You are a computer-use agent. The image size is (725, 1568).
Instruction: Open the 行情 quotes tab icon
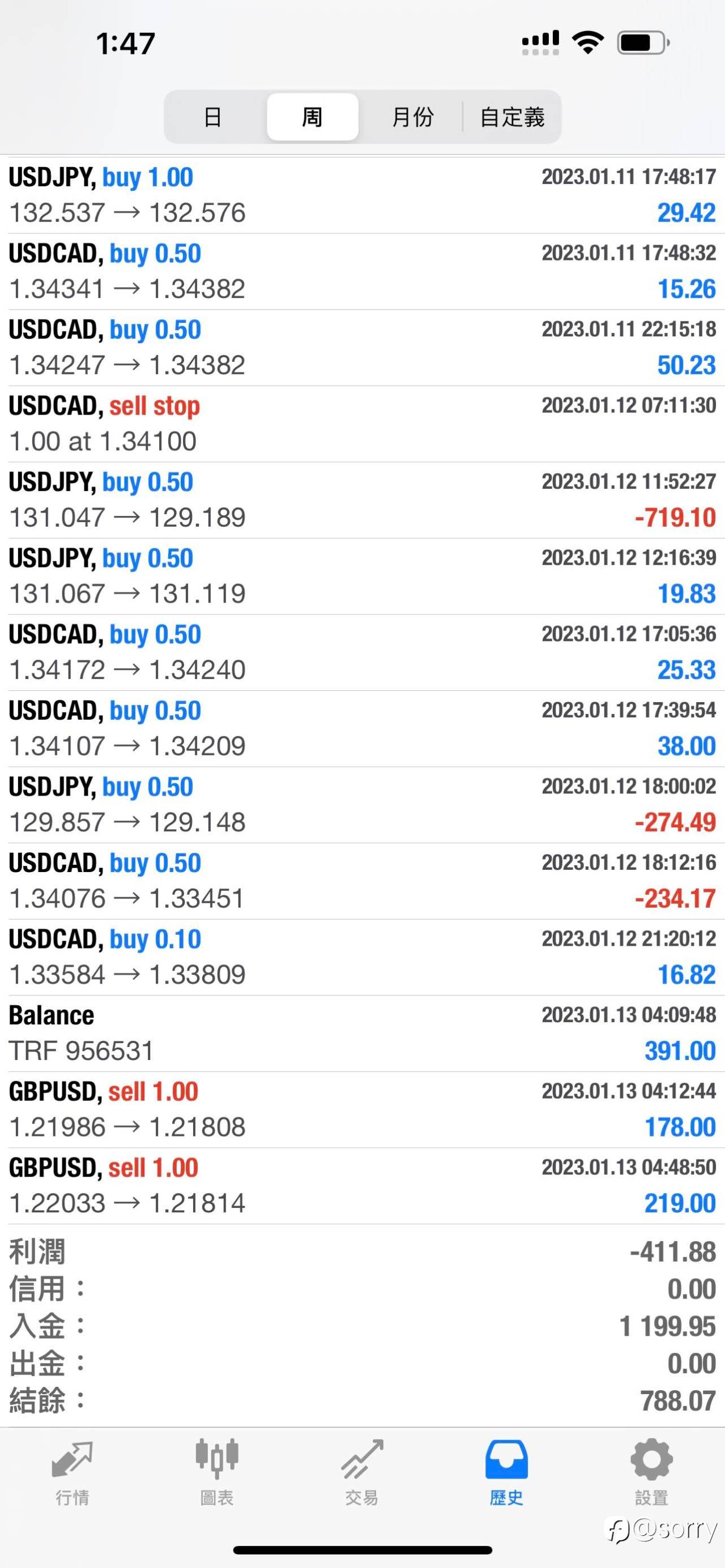click(x=72, y=1460)
